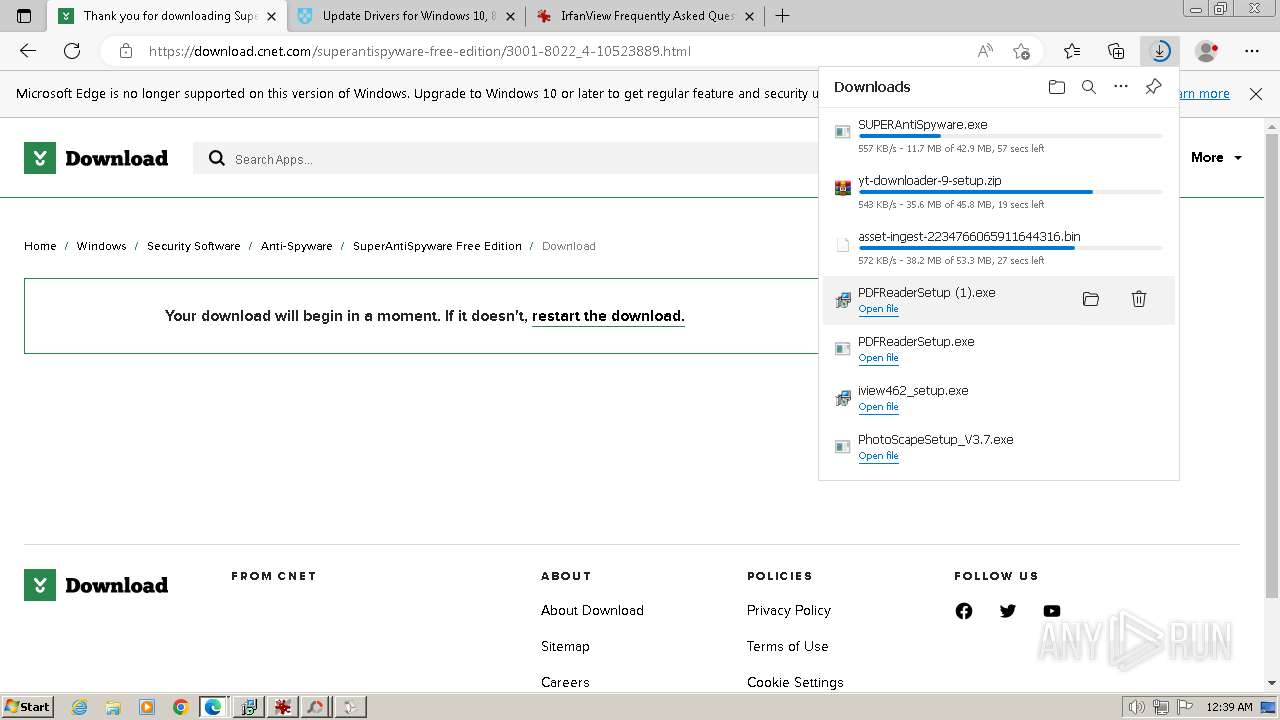Switch to the Update Drivers for Windows tab

[x=405, y=16]
